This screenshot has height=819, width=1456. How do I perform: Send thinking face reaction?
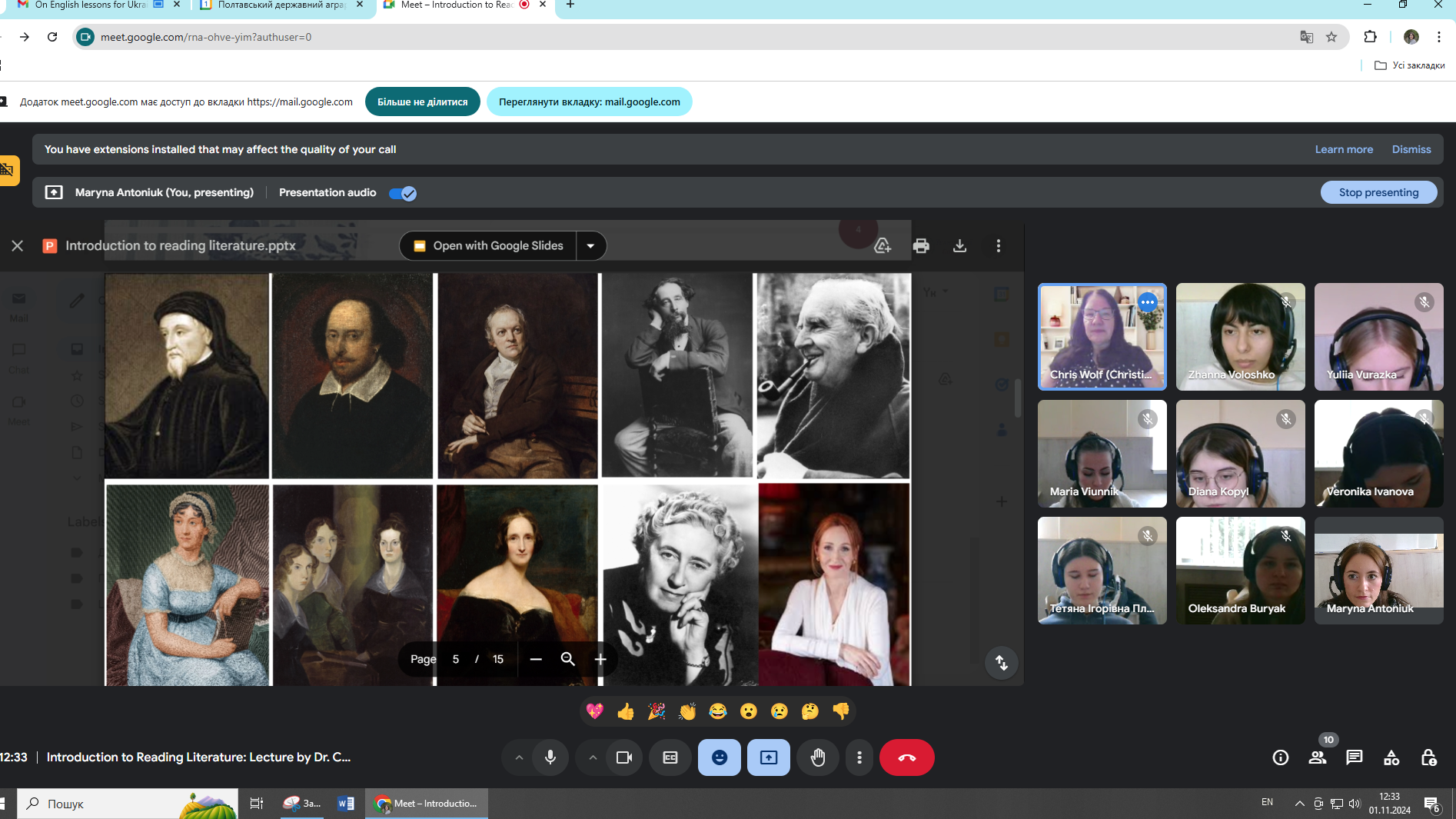coord(810,711)
